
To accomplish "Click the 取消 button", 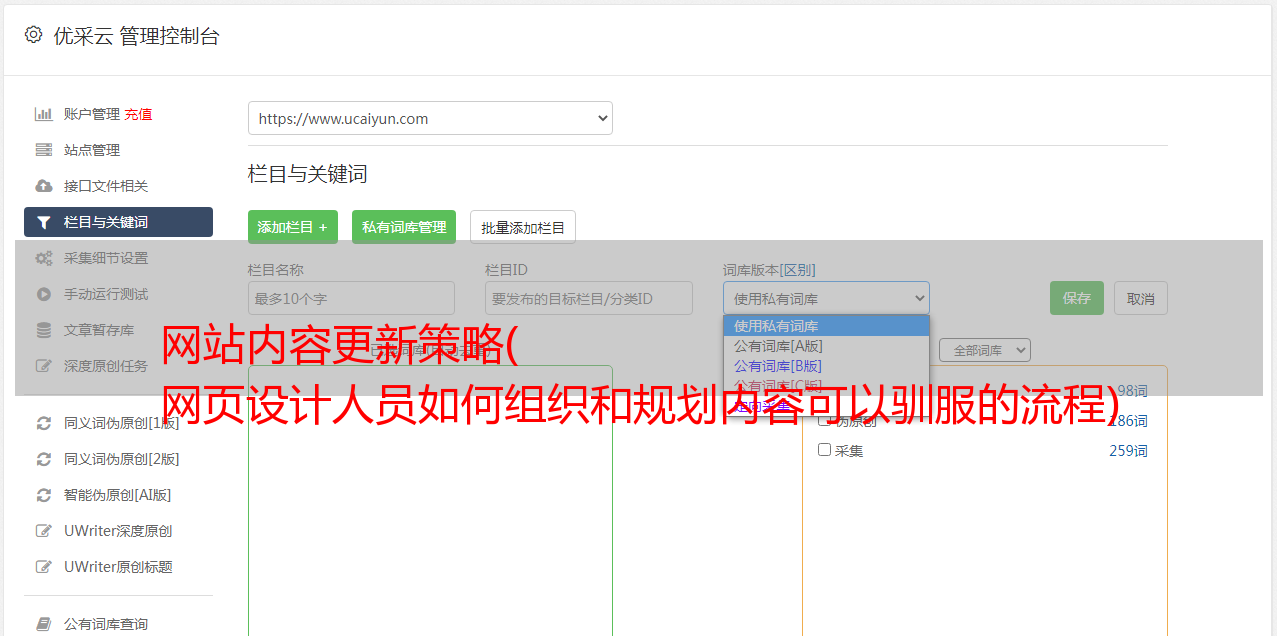I will [1141, 298].
